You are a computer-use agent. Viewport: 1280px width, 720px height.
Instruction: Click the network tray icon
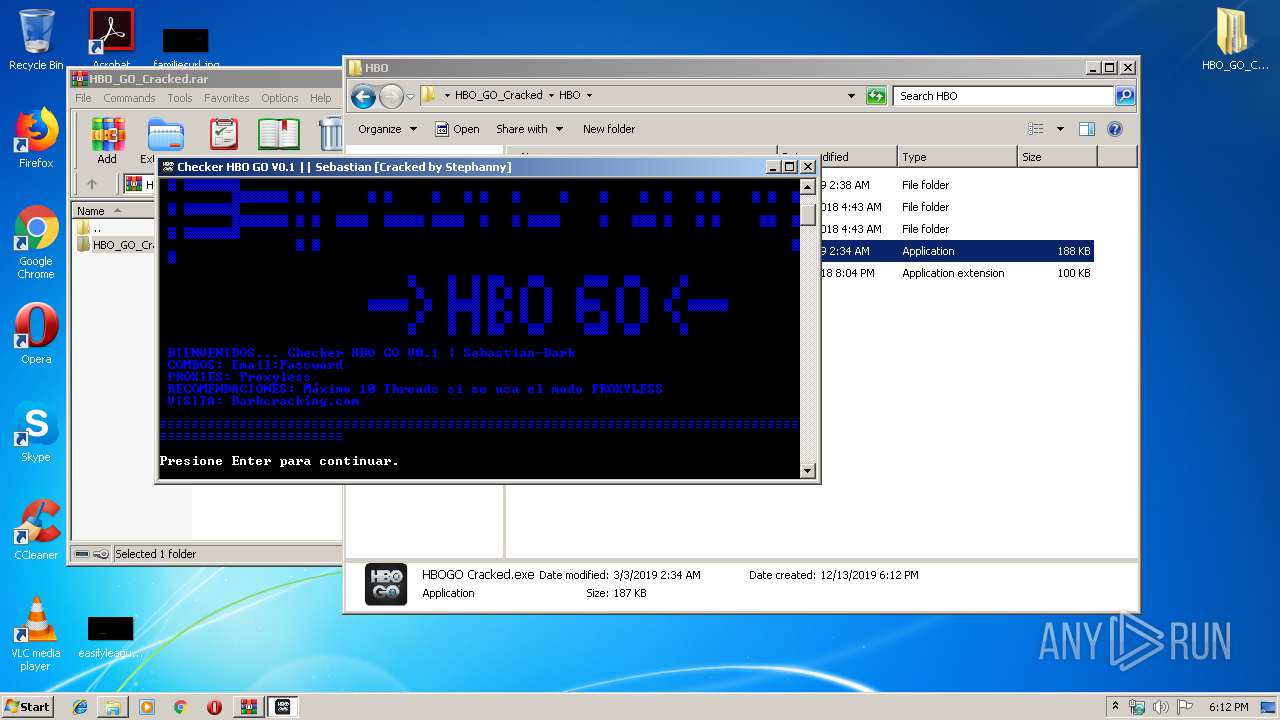pos(1138,707)
